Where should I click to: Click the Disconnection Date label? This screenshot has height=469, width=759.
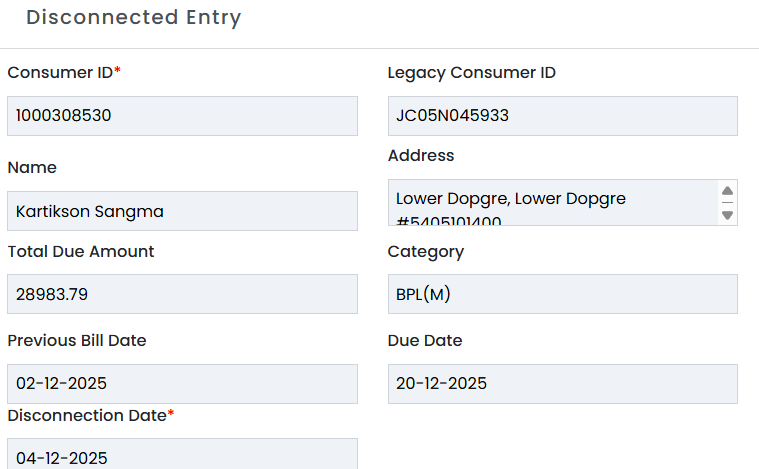click(87, 414)
